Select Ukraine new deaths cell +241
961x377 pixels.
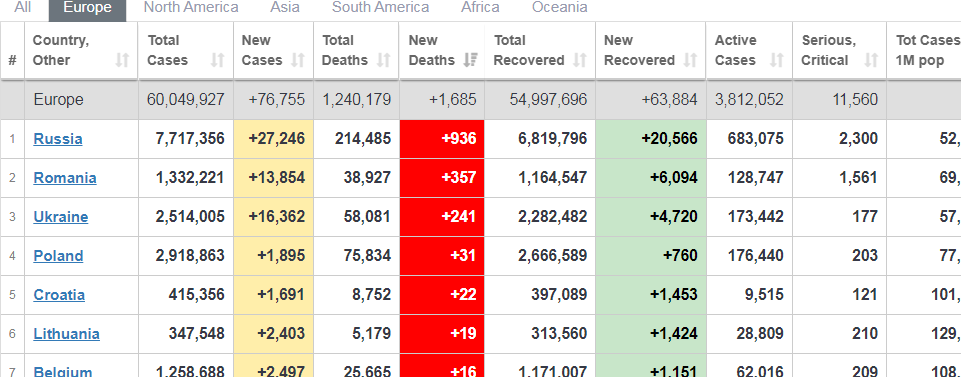[442, 217]
